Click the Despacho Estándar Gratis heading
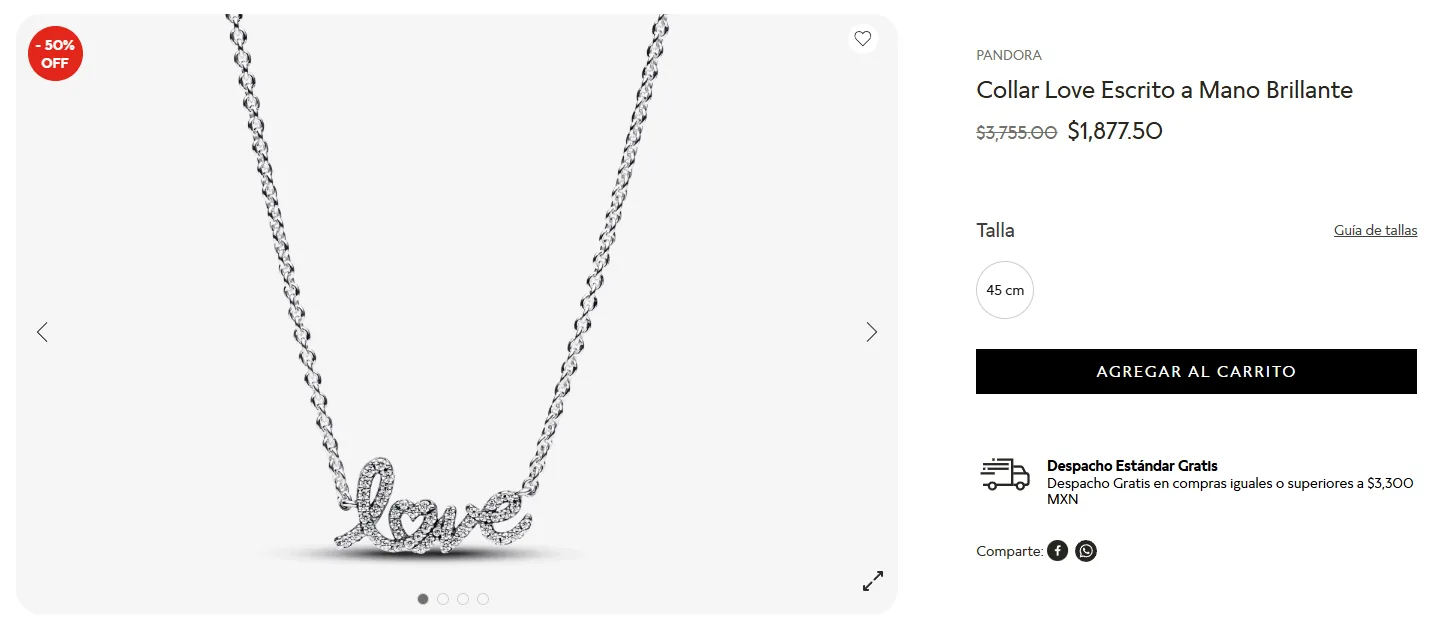This screenshot has height=627, width=1437. (x=1132, y=466)
